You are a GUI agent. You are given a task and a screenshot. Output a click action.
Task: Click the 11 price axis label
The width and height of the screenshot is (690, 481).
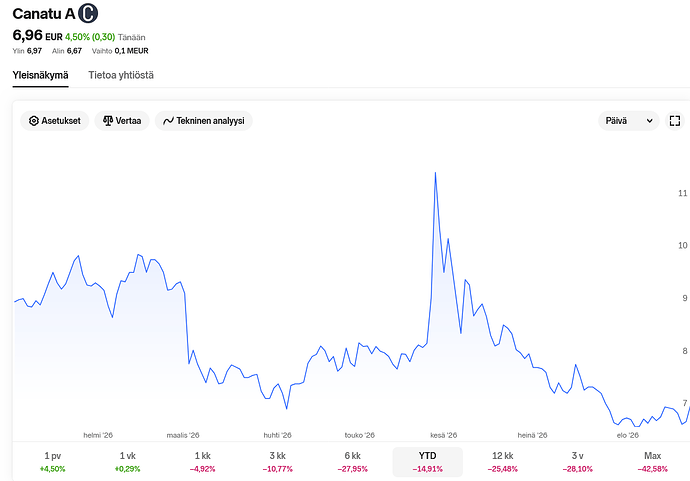coord(683,193)
